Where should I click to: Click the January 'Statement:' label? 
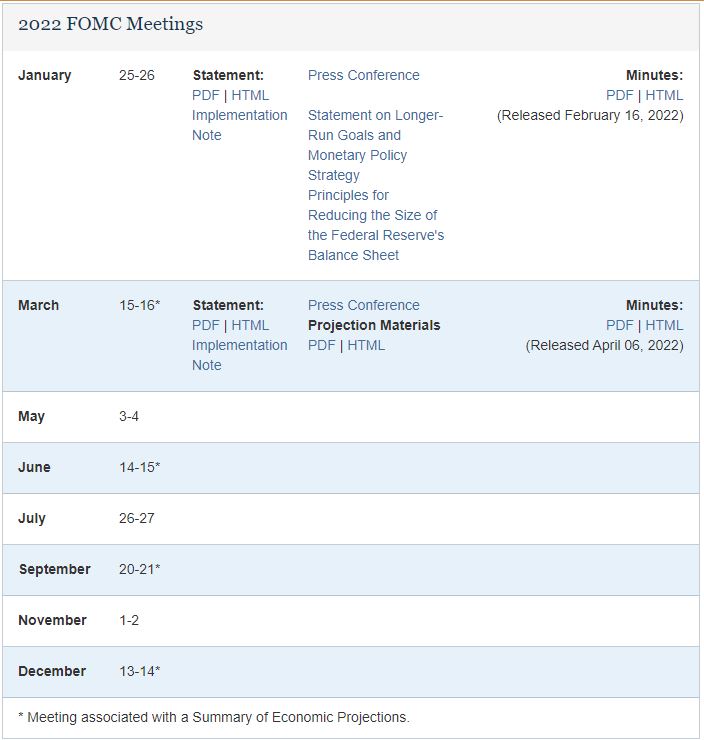coord(228,76)
